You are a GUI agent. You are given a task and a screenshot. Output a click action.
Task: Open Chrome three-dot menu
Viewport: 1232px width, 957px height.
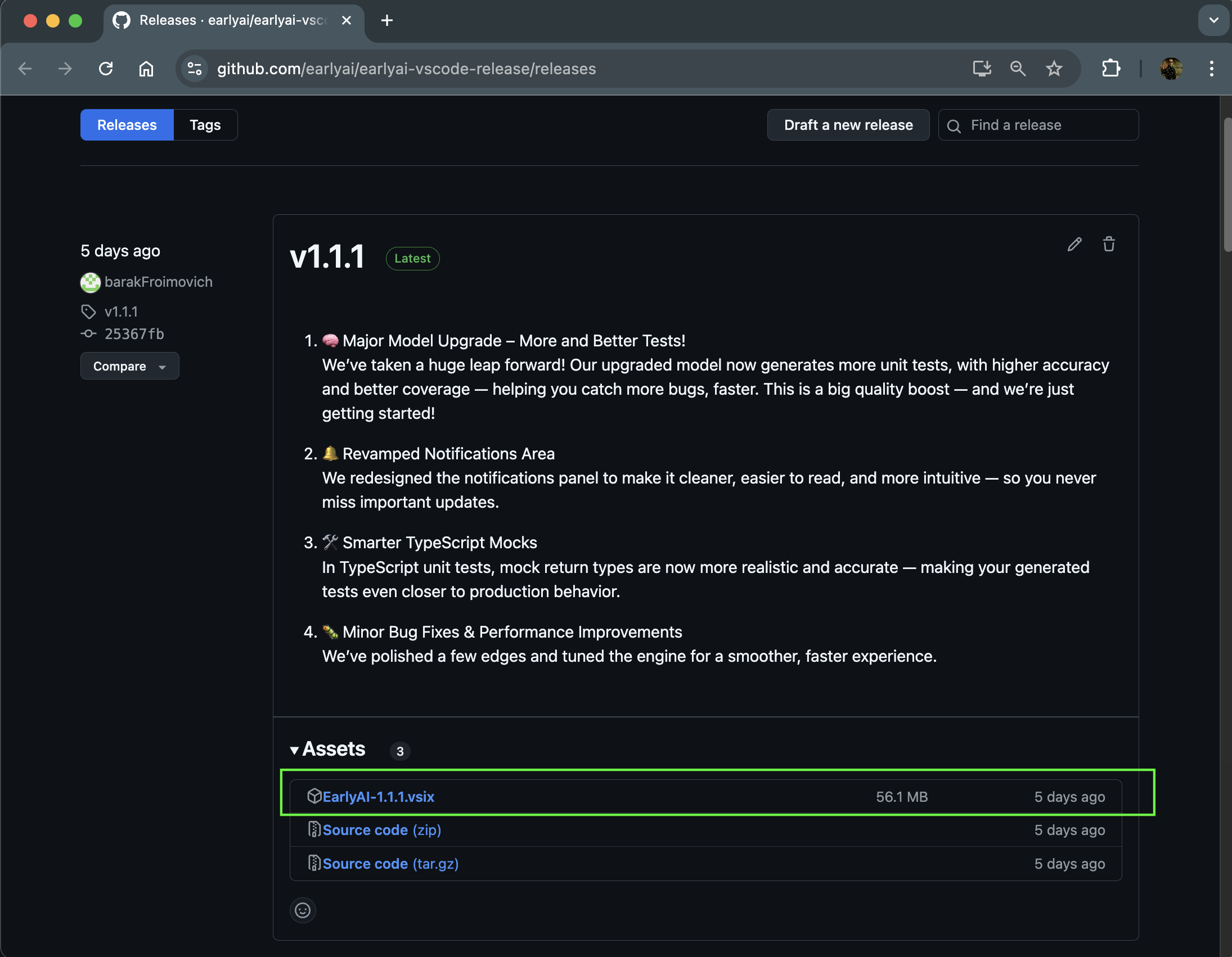[1211, 69]
